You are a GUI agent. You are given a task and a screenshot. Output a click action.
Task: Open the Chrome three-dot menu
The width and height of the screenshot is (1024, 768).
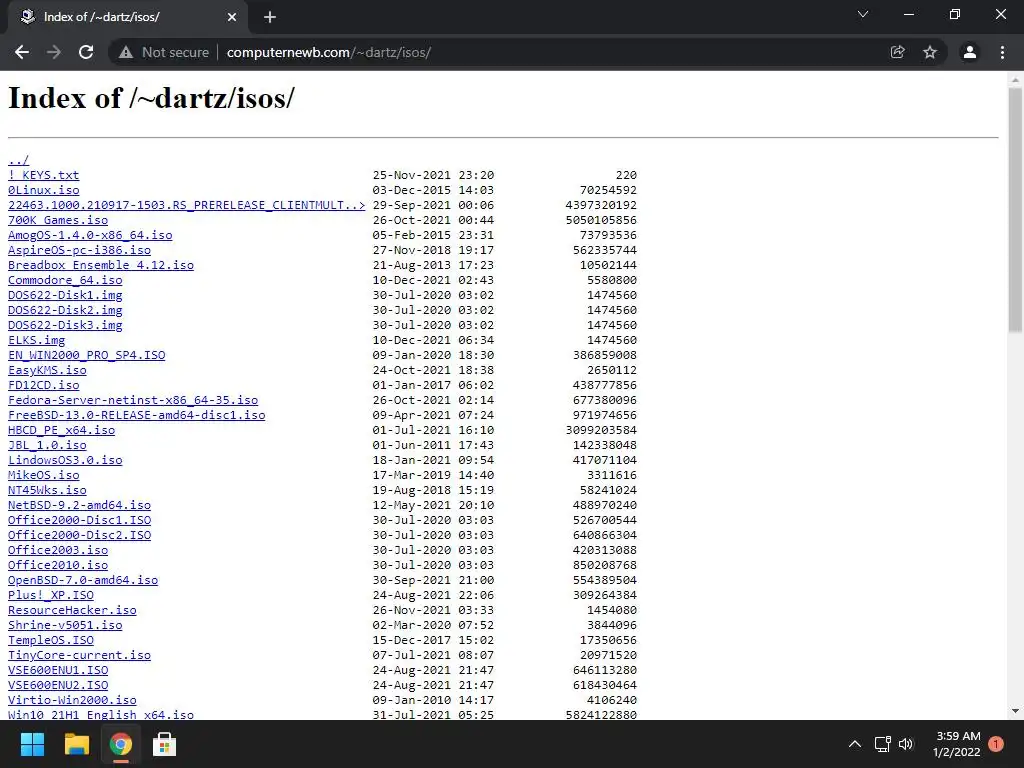[1002, 52]
